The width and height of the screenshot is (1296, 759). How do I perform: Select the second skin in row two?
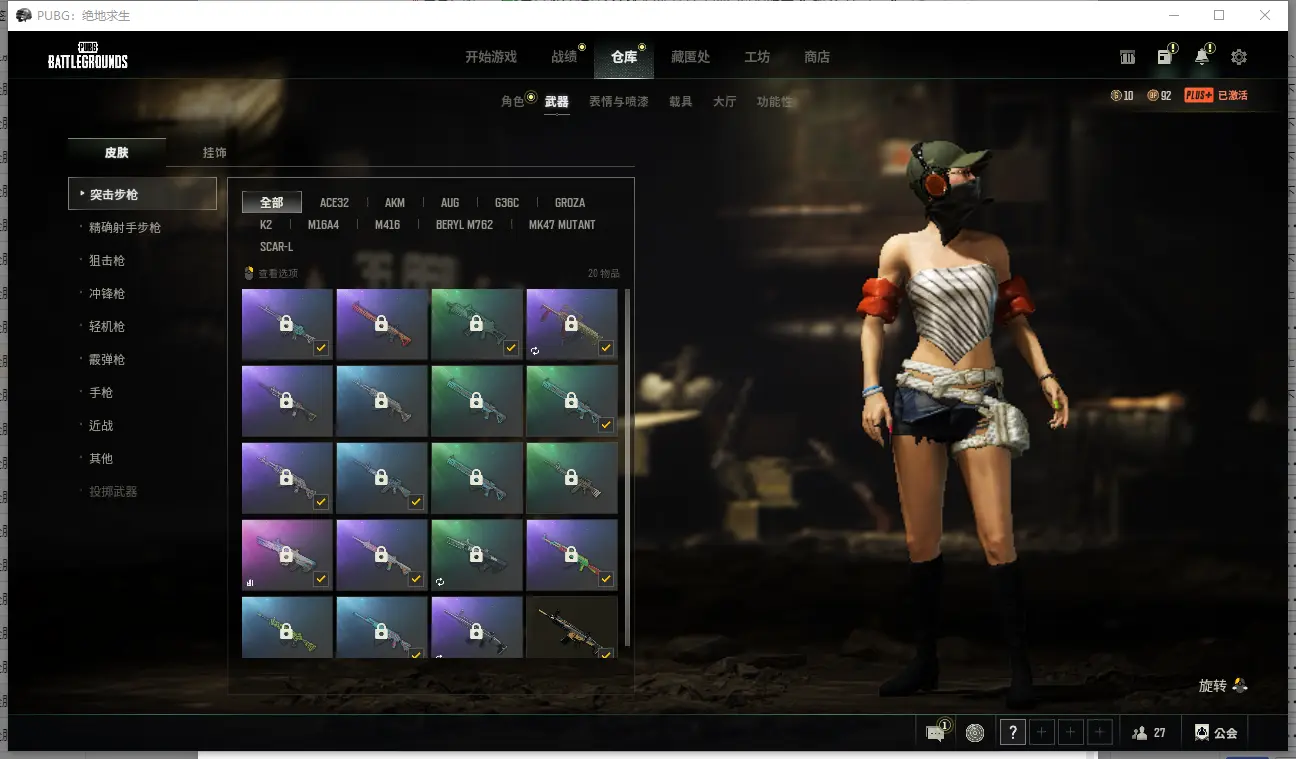[382, 401]
